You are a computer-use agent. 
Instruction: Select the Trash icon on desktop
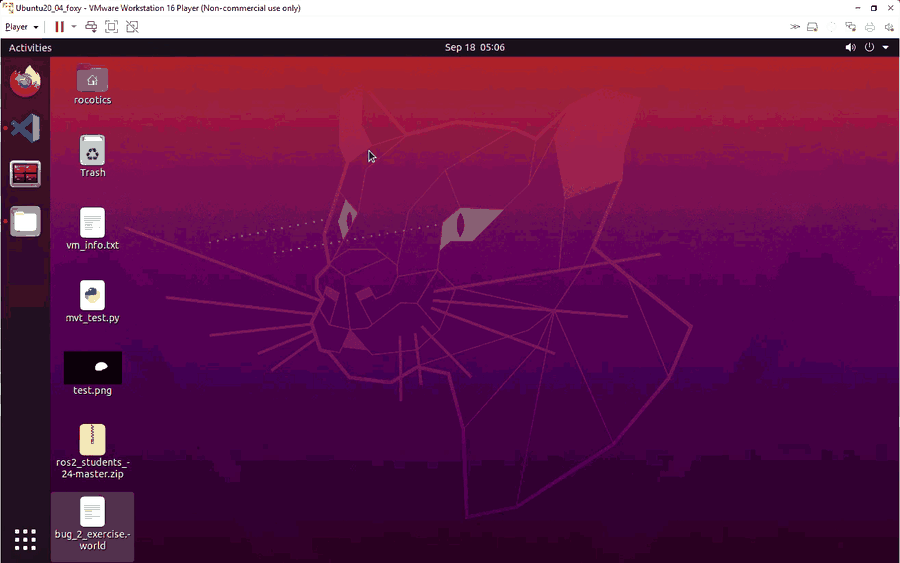tap(92, 150)
